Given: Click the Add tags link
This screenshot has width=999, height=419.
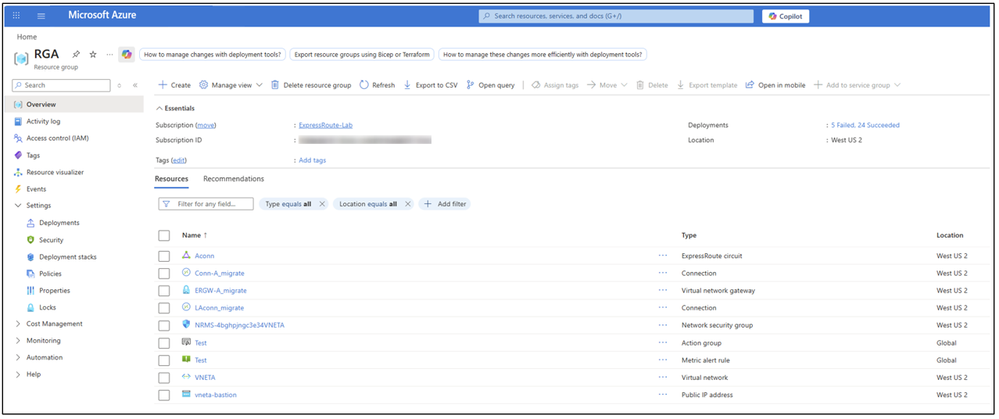Looking at the screenshot, I should pos(312,160).
